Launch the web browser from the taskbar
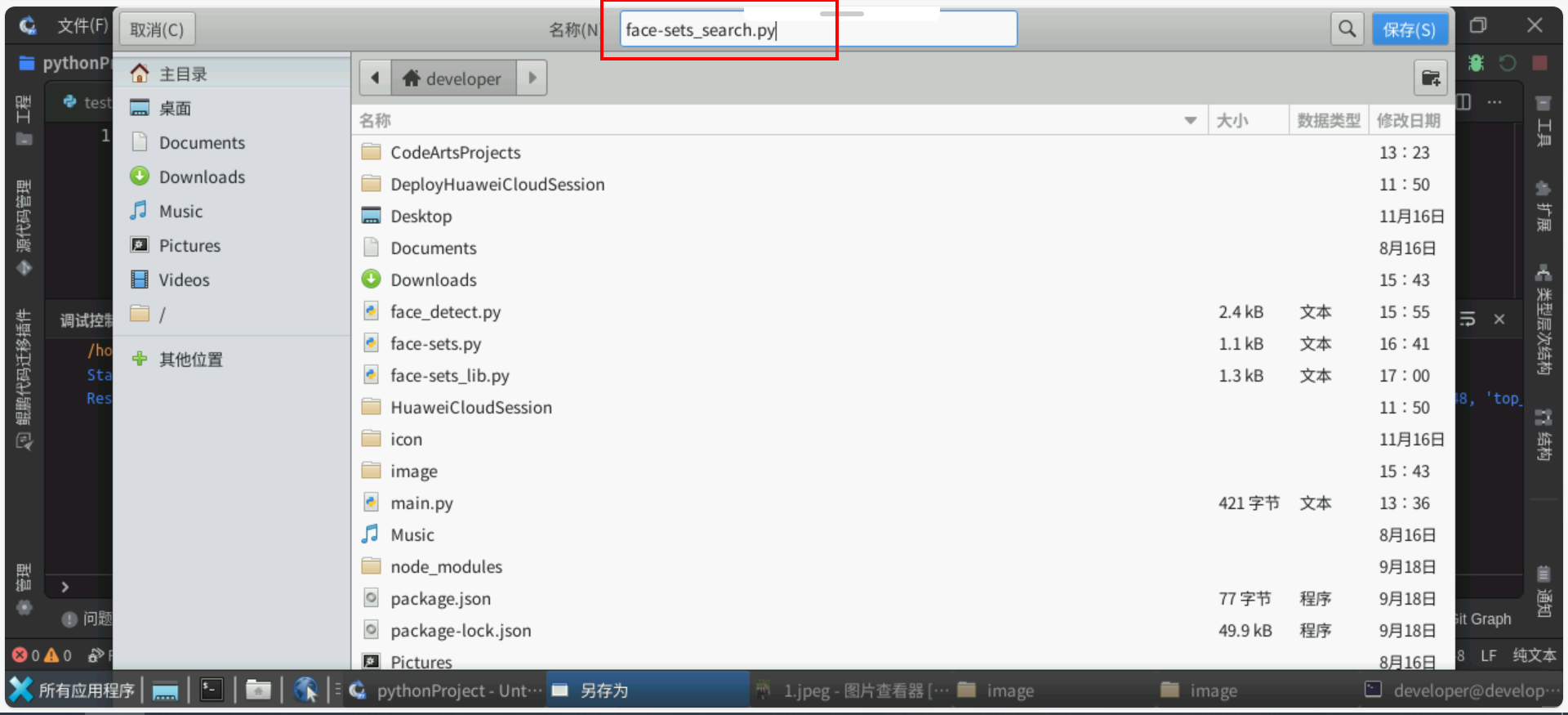Screen dimensions: 1568x715 click(x=305, y=690)
